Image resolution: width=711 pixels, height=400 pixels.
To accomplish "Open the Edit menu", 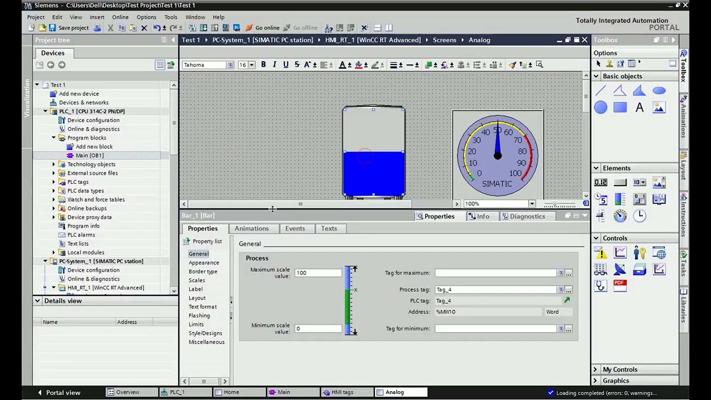I will pyautogui.click(x=57, y=17).
